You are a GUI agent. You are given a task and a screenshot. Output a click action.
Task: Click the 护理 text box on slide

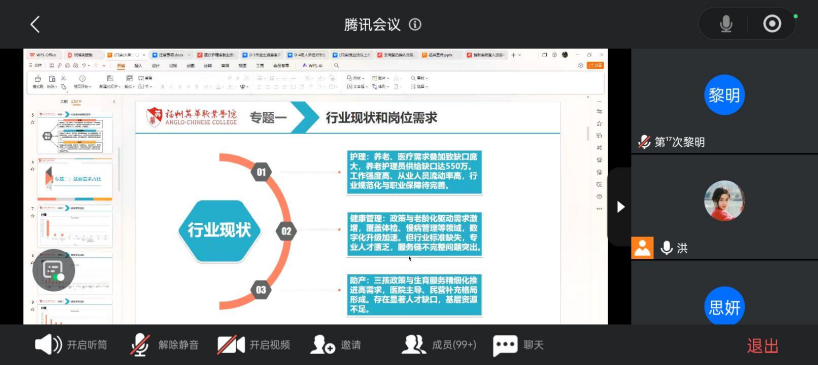pos(414,172)
